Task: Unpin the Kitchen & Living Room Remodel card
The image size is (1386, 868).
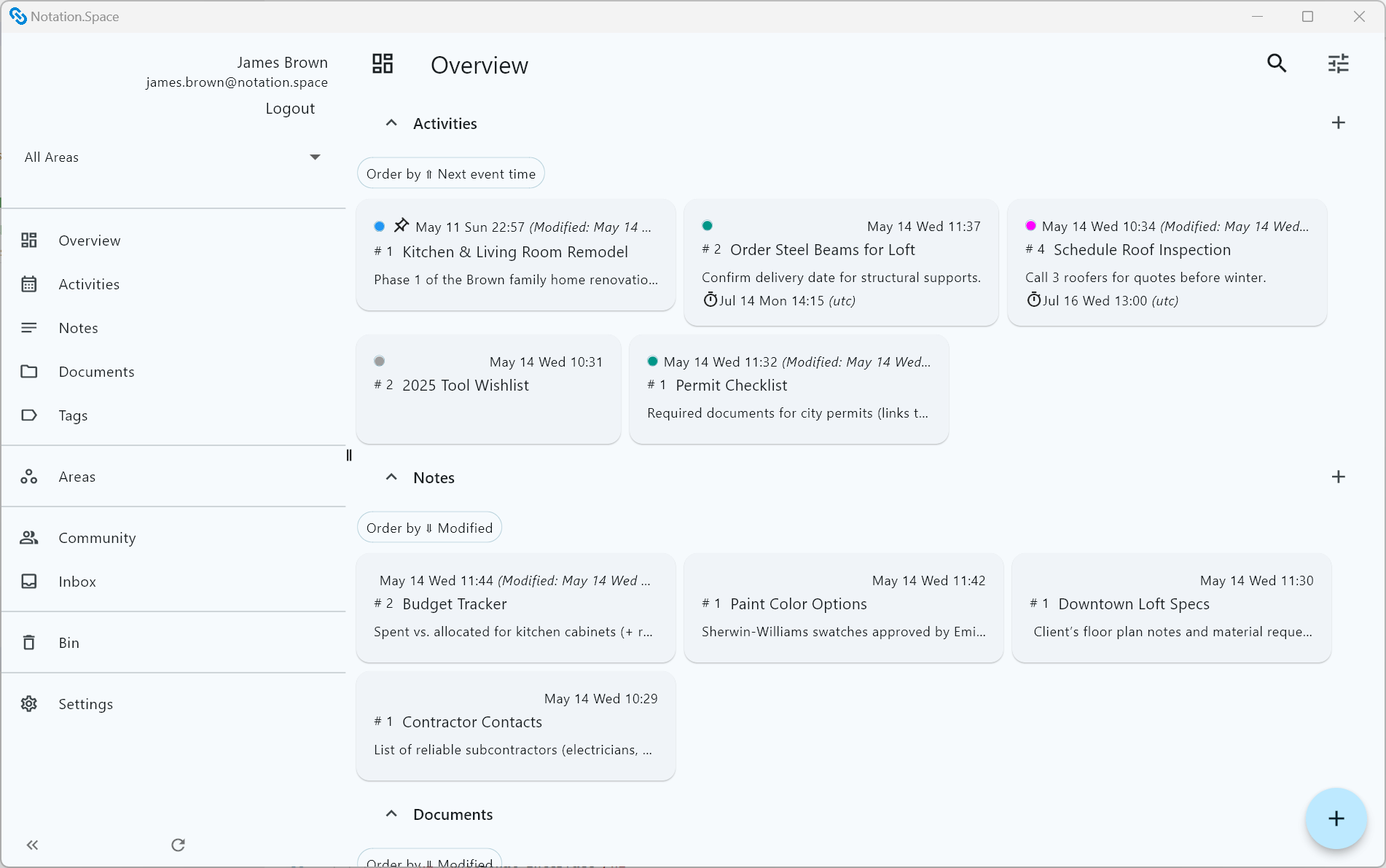Action: tap(401, 226)
